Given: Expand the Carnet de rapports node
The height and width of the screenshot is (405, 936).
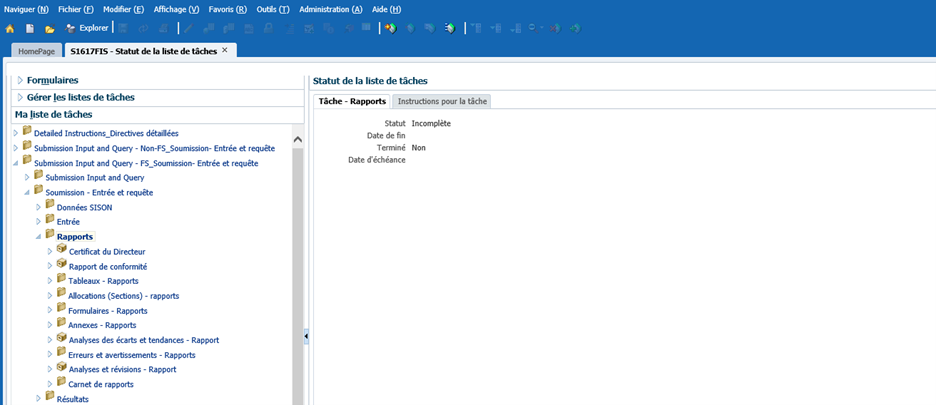Looking at the screenshot, I should [x=50, y=384].
